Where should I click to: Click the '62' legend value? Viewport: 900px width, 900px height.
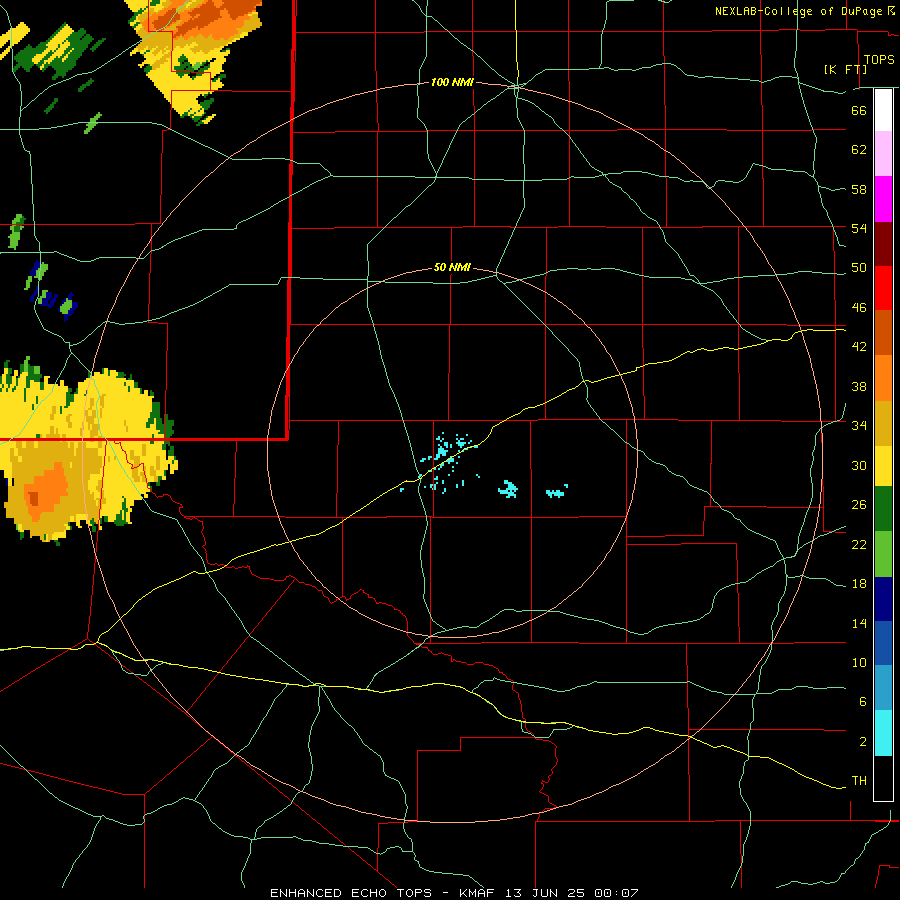(859, 150)
